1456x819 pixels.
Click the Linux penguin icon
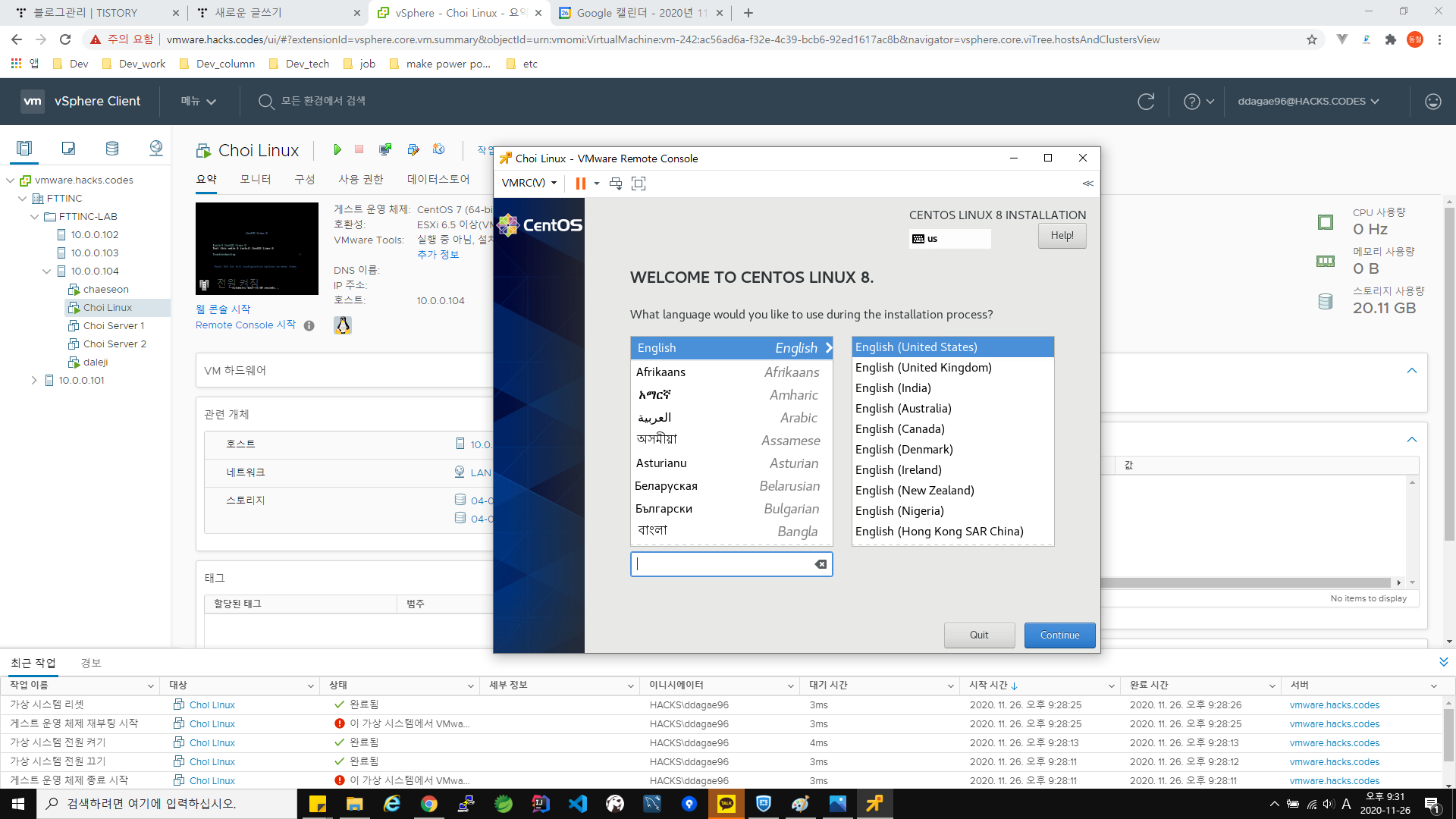coord(343,325)
